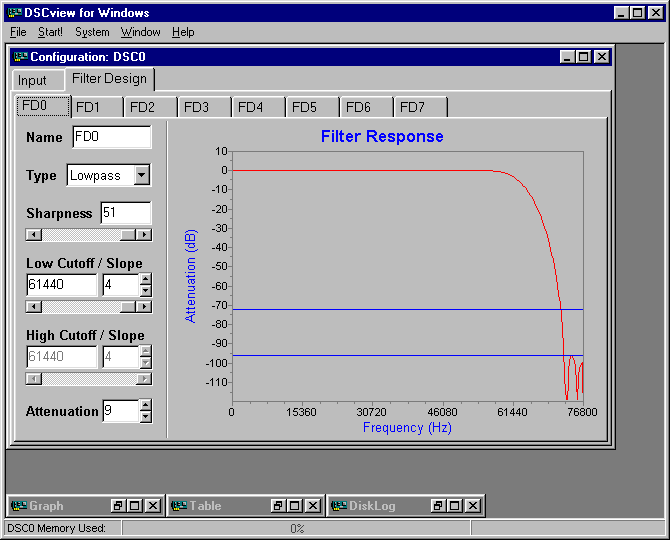Click the Low Cutoff frequency field

coord(62,285)
